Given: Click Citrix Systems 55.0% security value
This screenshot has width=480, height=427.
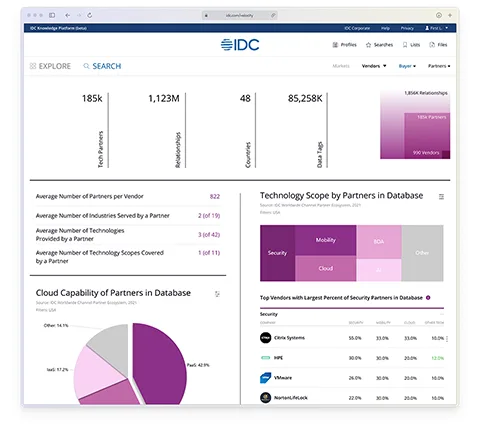Looking at the screenshot, I should [x=355, y=338].
